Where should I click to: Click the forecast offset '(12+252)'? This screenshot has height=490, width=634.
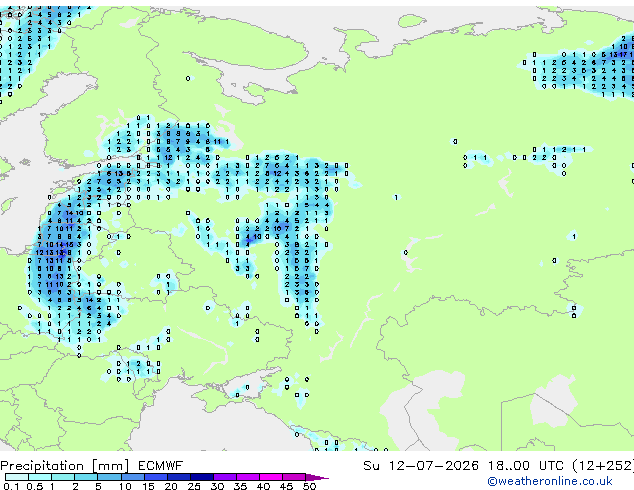[x=603, y=466]
